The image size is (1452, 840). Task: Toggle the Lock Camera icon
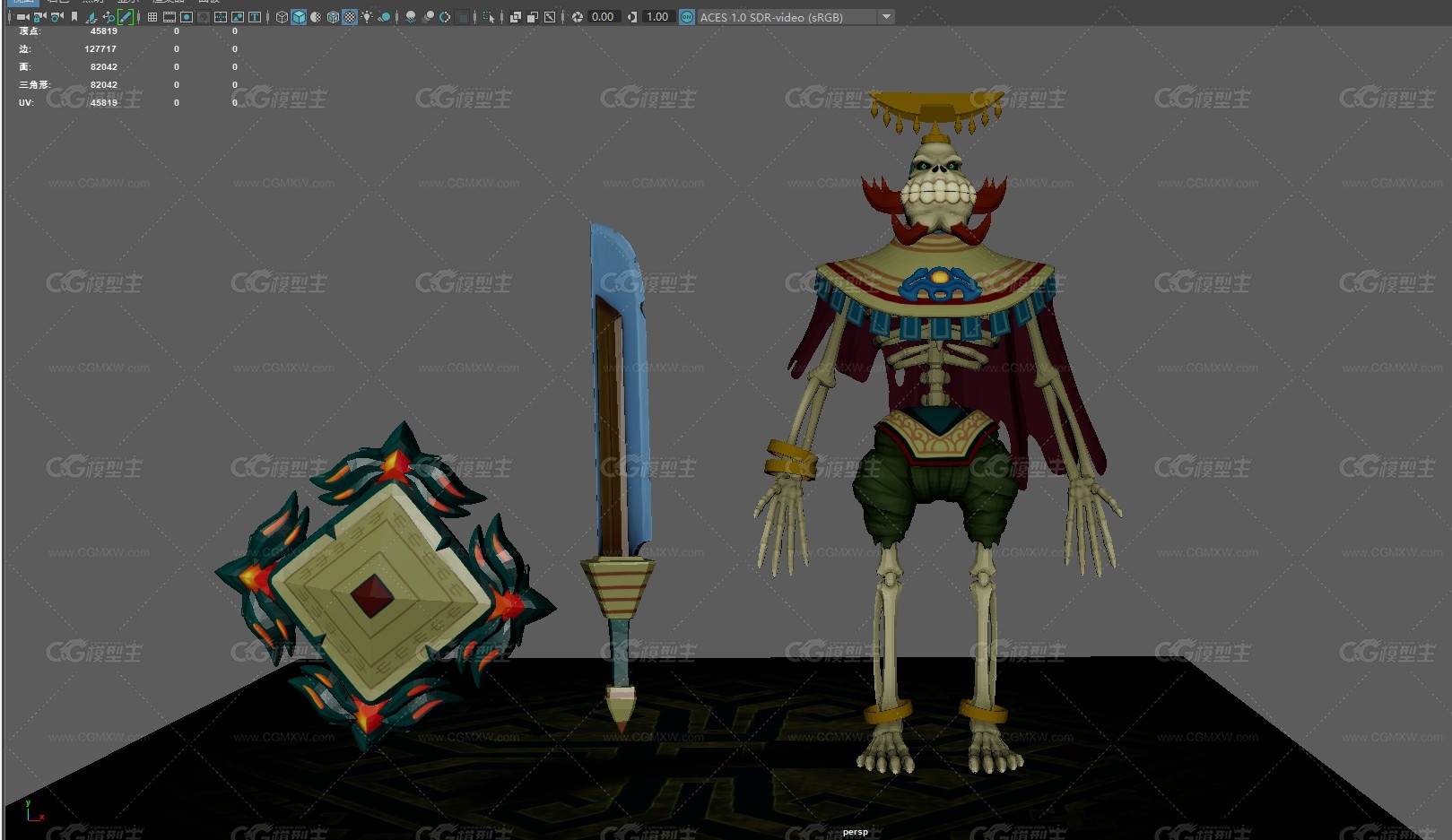(x=39, y=17)
